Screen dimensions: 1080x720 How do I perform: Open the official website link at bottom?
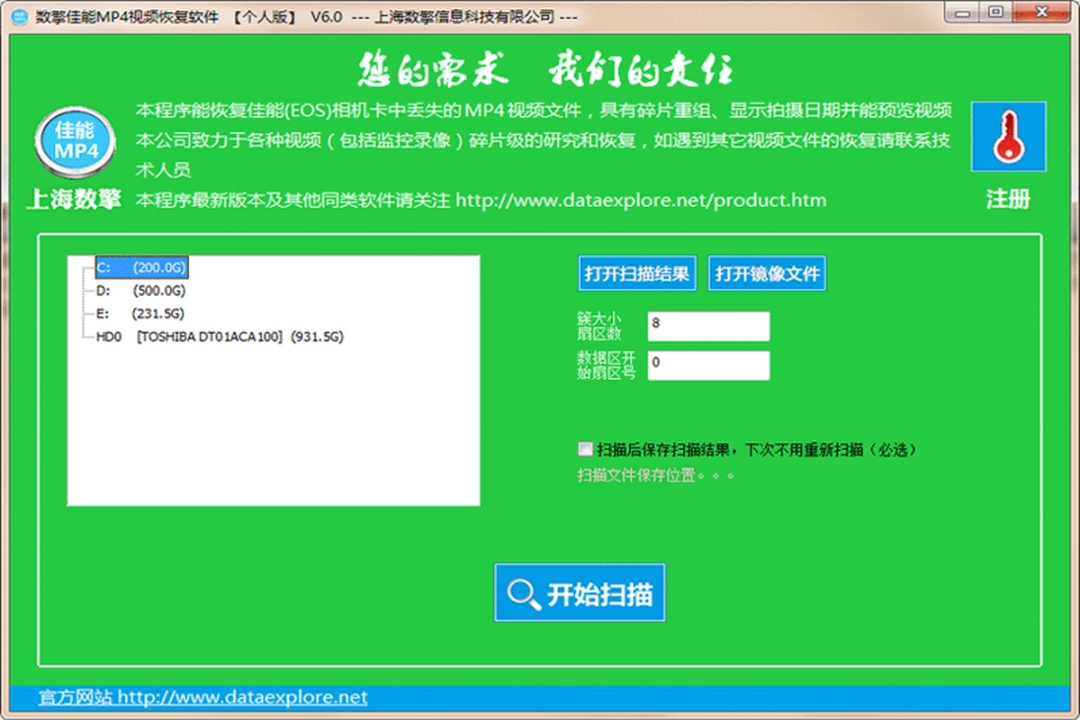pyautogui.click(x=203, y=697)
